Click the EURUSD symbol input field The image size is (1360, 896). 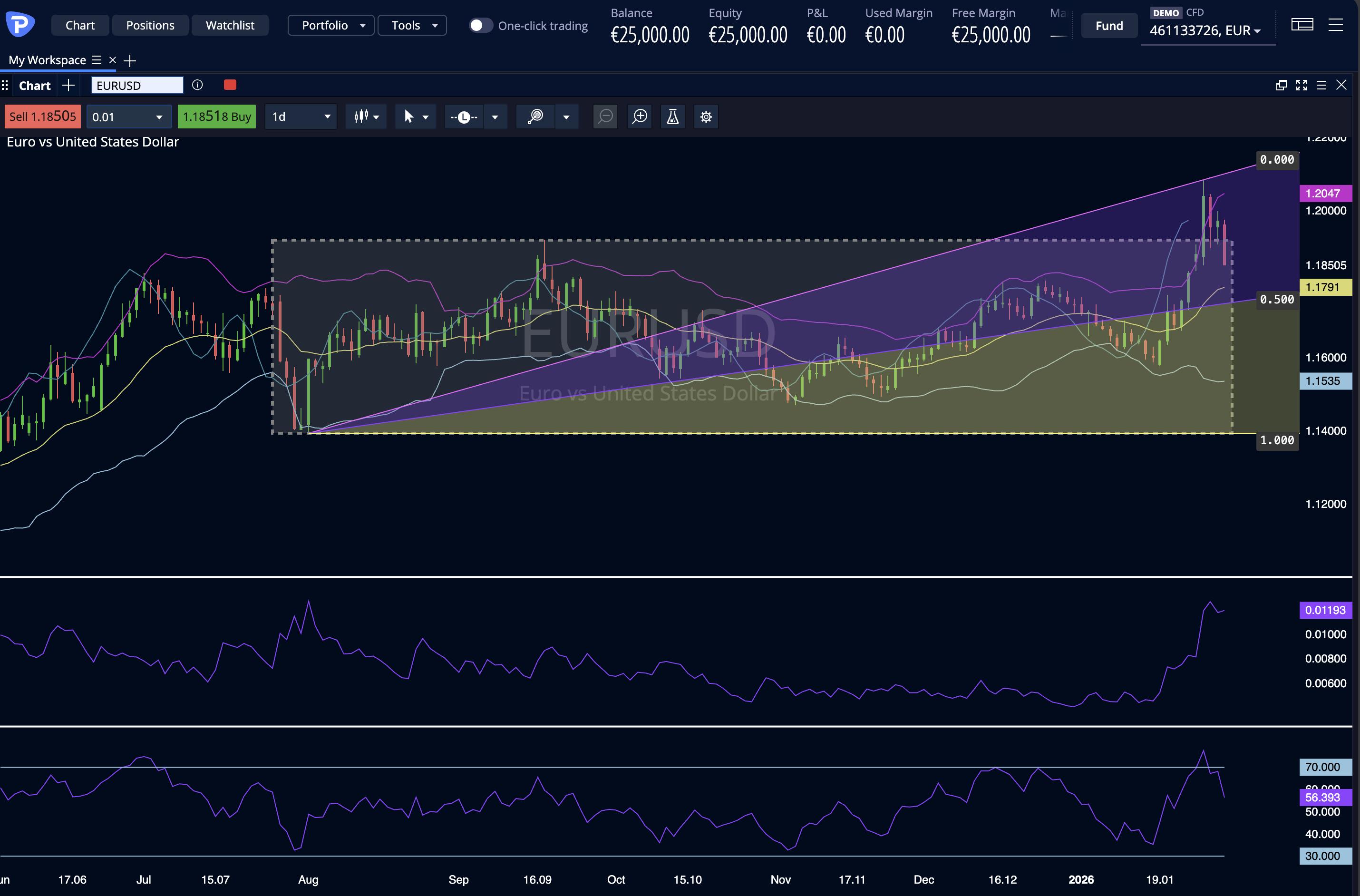[136, 85]
